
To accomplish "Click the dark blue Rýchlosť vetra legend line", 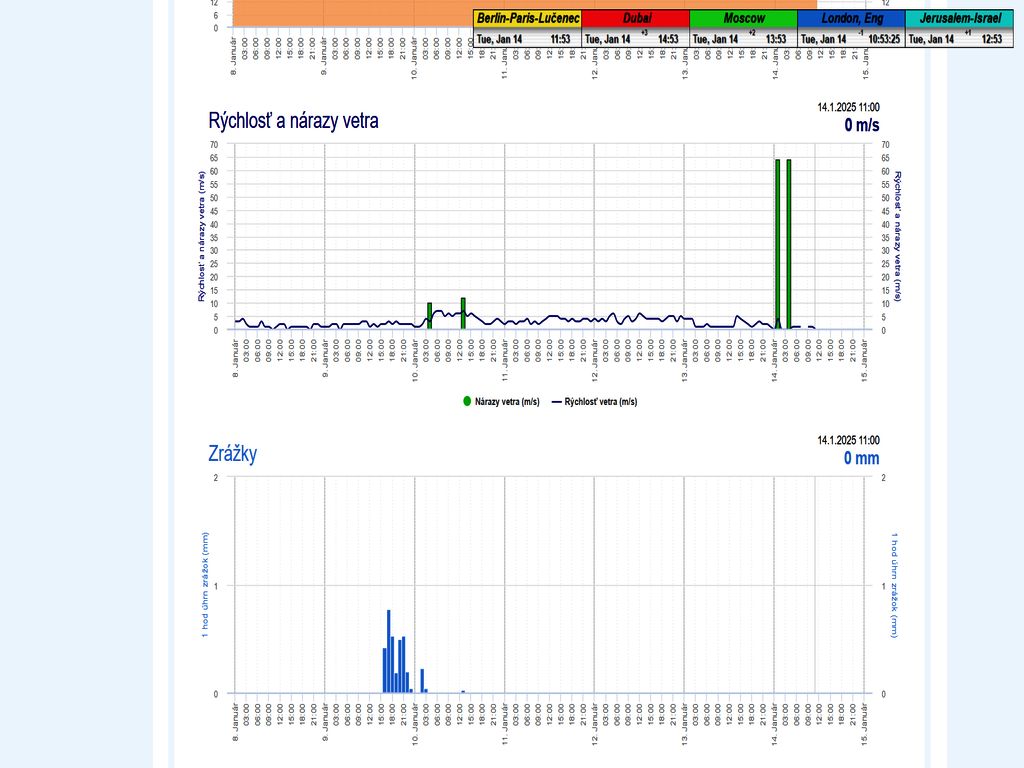I will pyautogui.click(x=556, y=401).
